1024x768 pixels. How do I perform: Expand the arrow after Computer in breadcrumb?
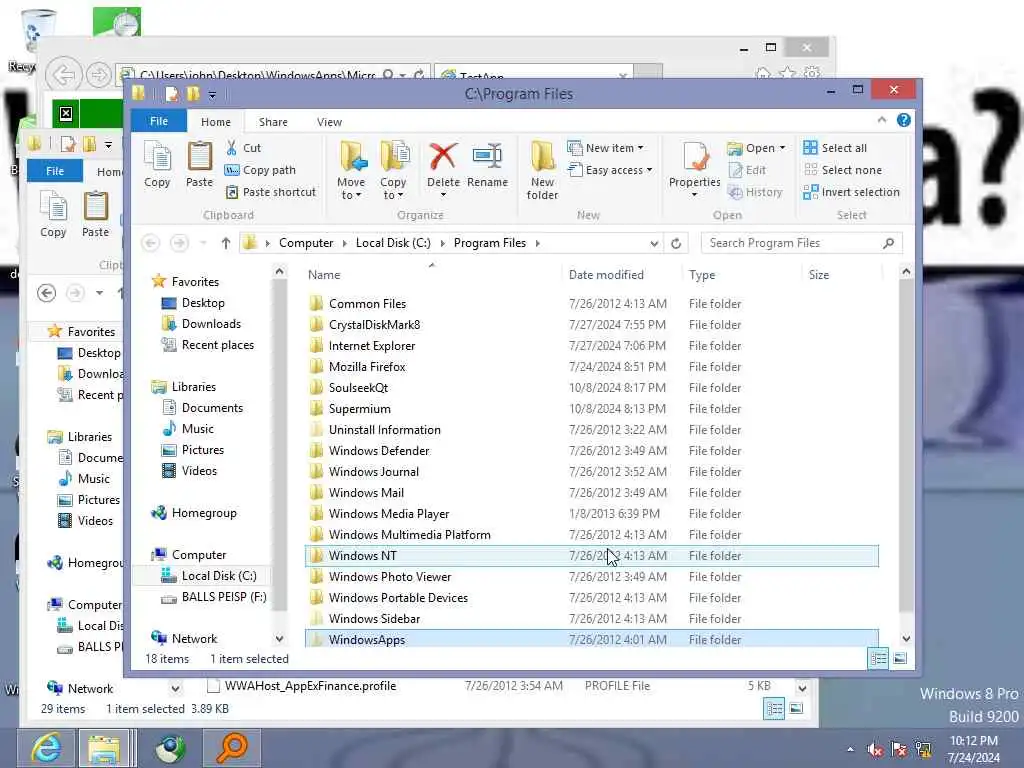[345, 244]
